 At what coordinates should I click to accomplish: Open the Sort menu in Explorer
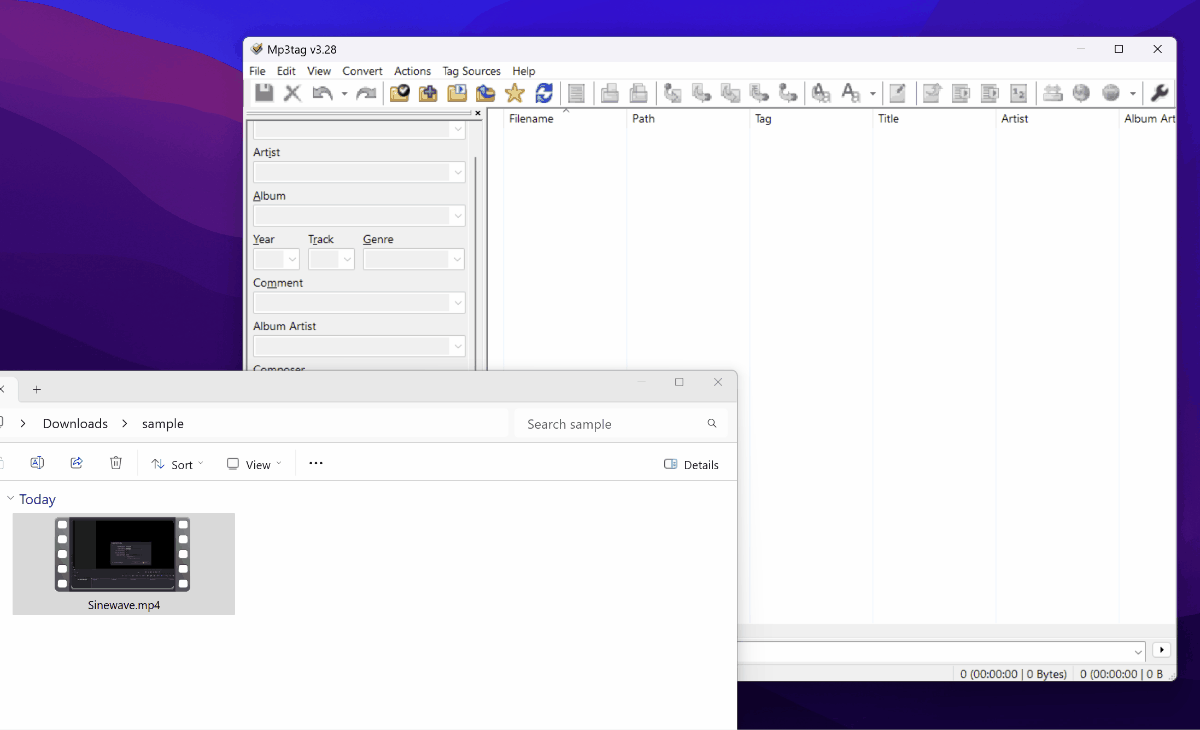(x=177, y=464)
